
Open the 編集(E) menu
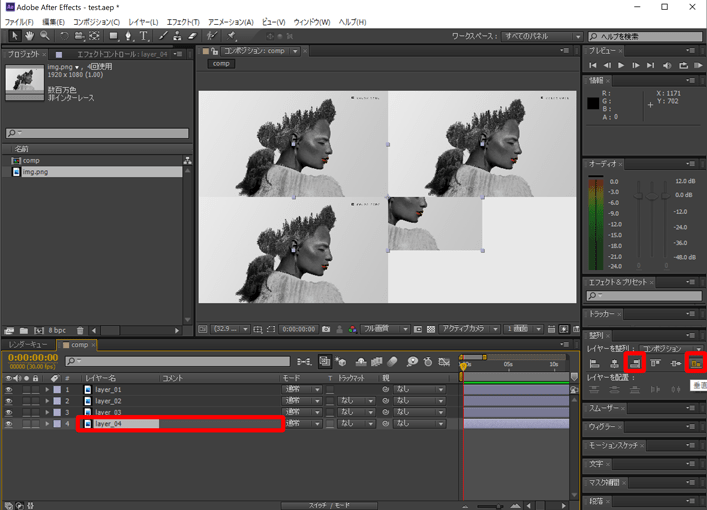click(x=53, y=22)
